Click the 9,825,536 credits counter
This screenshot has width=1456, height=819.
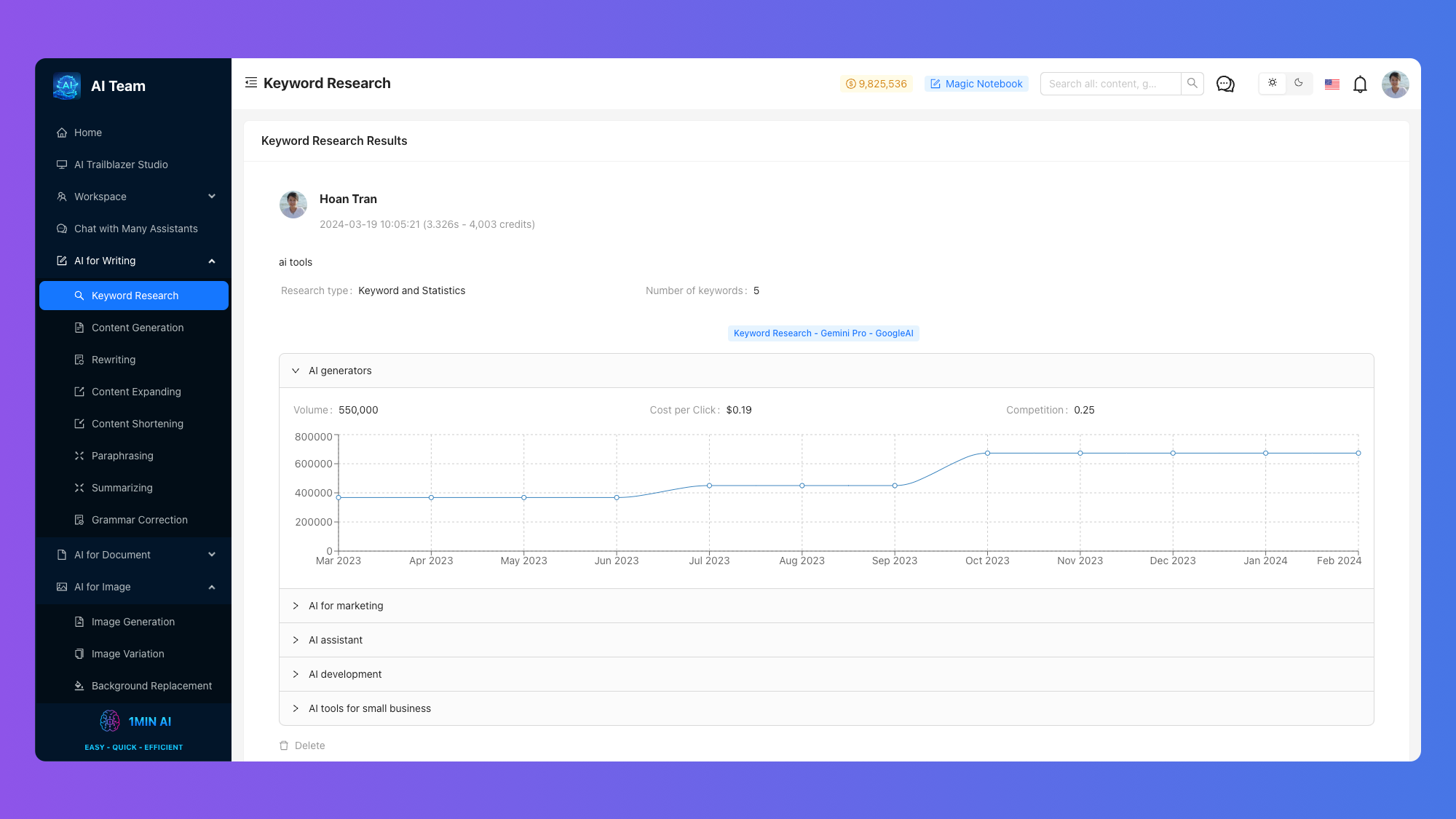877,84
